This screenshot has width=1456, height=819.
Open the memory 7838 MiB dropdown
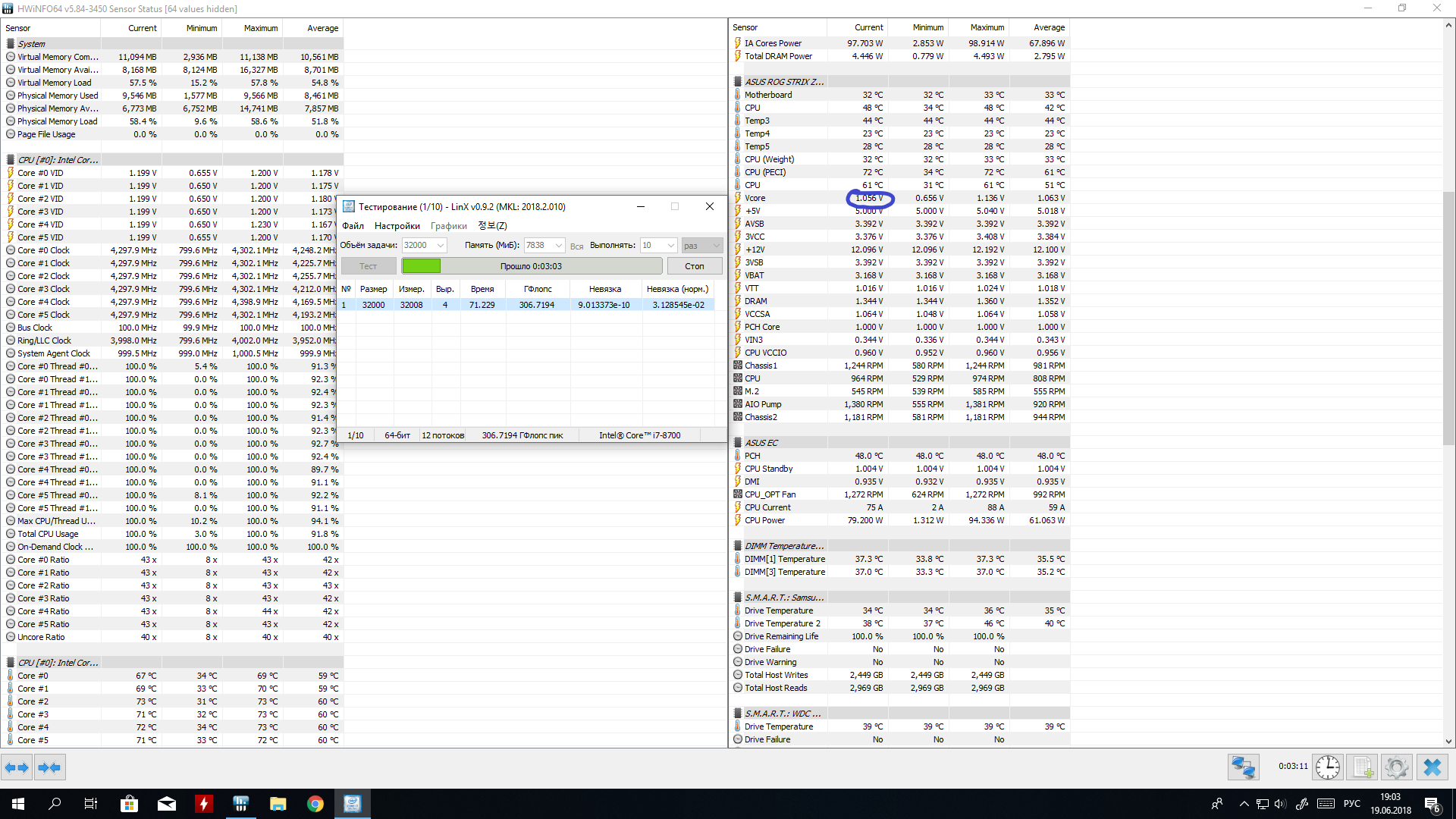(558, 246)
